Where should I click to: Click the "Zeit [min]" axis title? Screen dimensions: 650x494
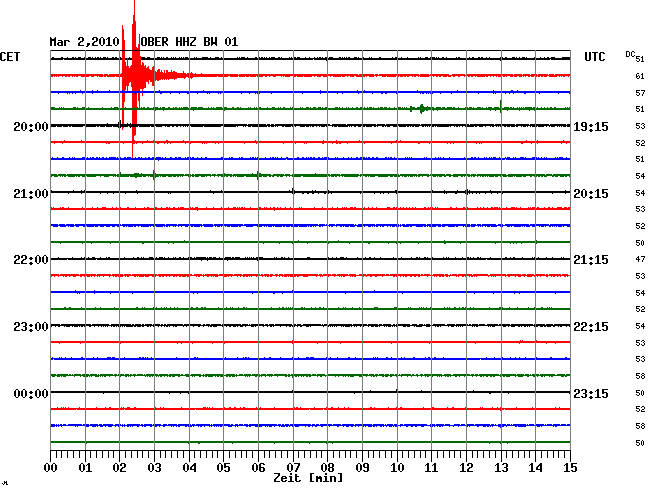tap(308, 478)
